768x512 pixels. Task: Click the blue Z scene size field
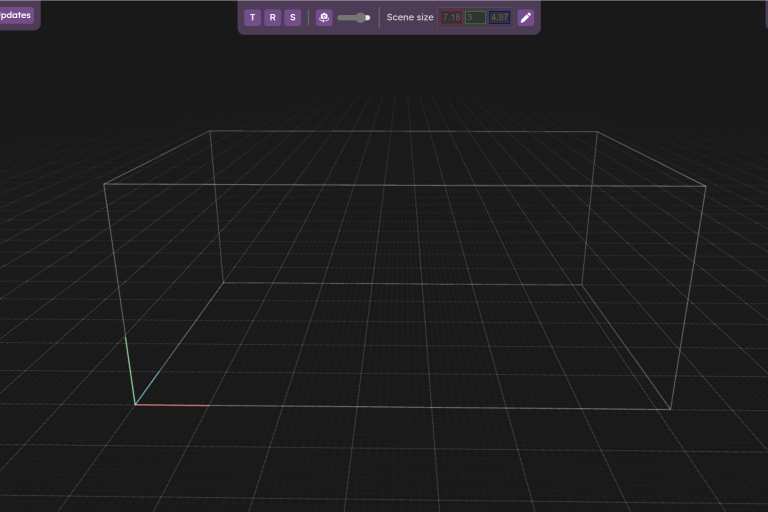[499, 18]
